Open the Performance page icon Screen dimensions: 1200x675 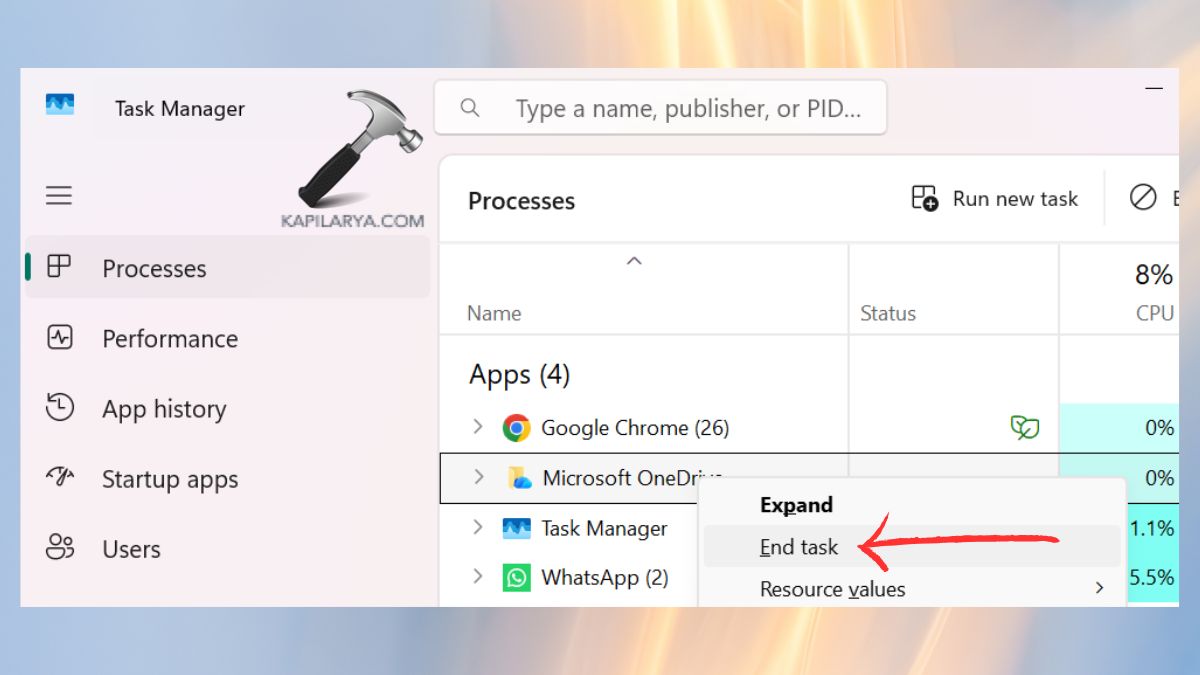[x=60, y=338]
